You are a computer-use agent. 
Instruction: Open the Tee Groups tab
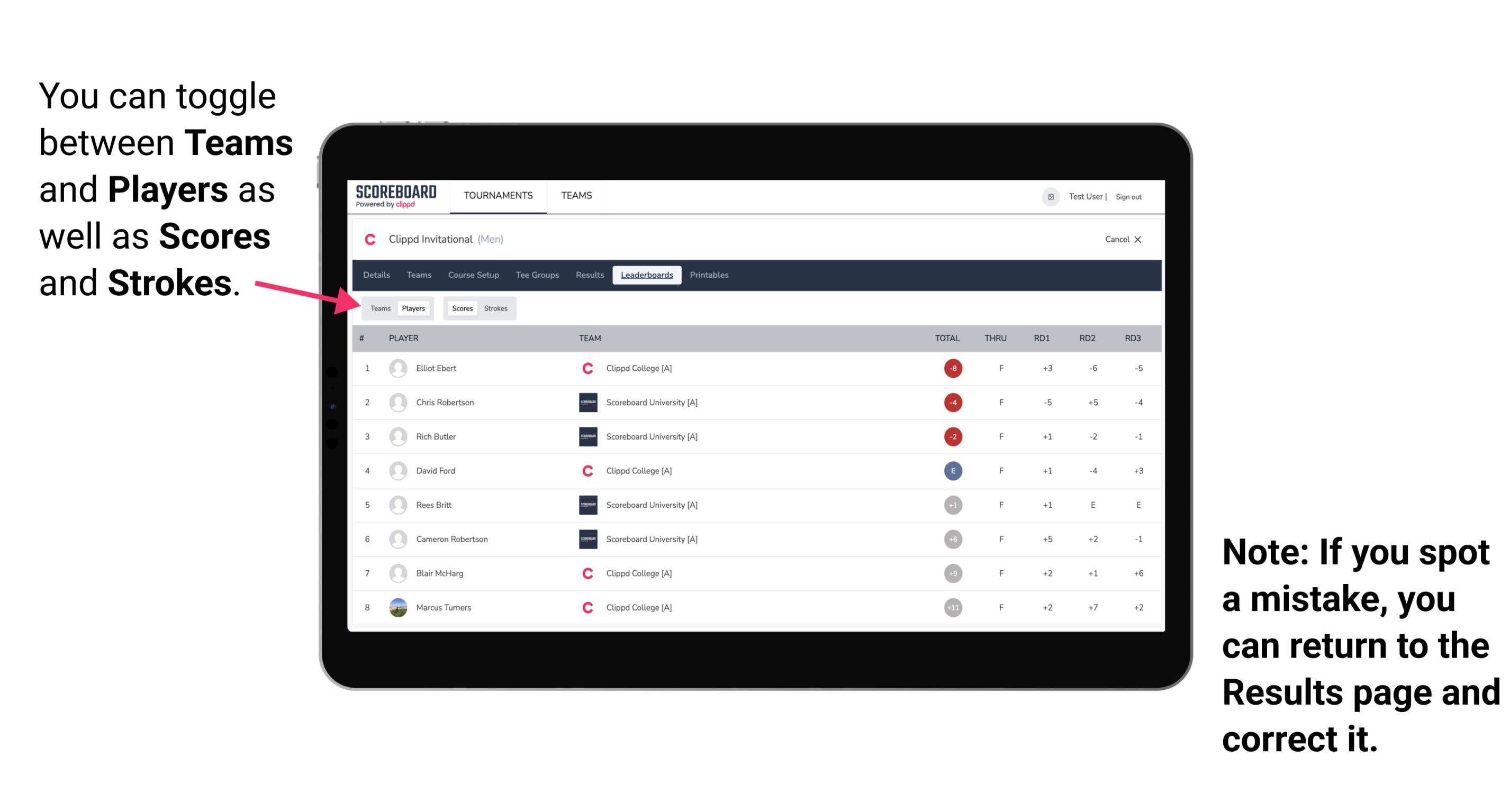(537, 275)
